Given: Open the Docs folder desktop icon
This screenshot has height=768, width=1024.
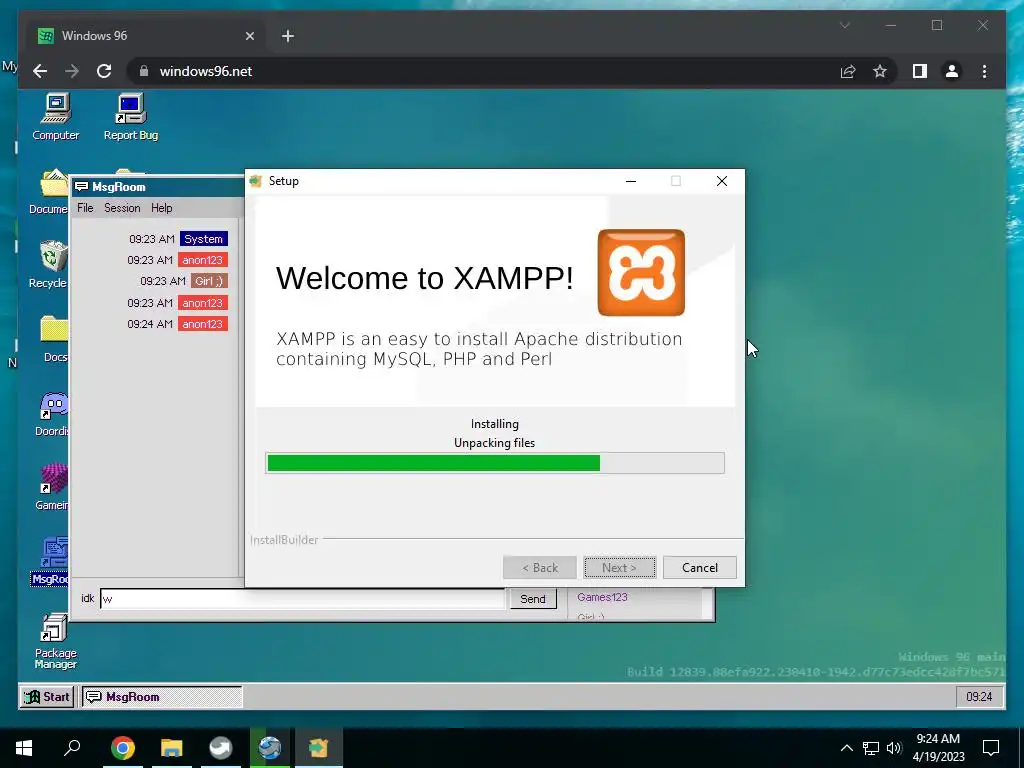Looking at the screenshot, I should click(x=54, y=338).
